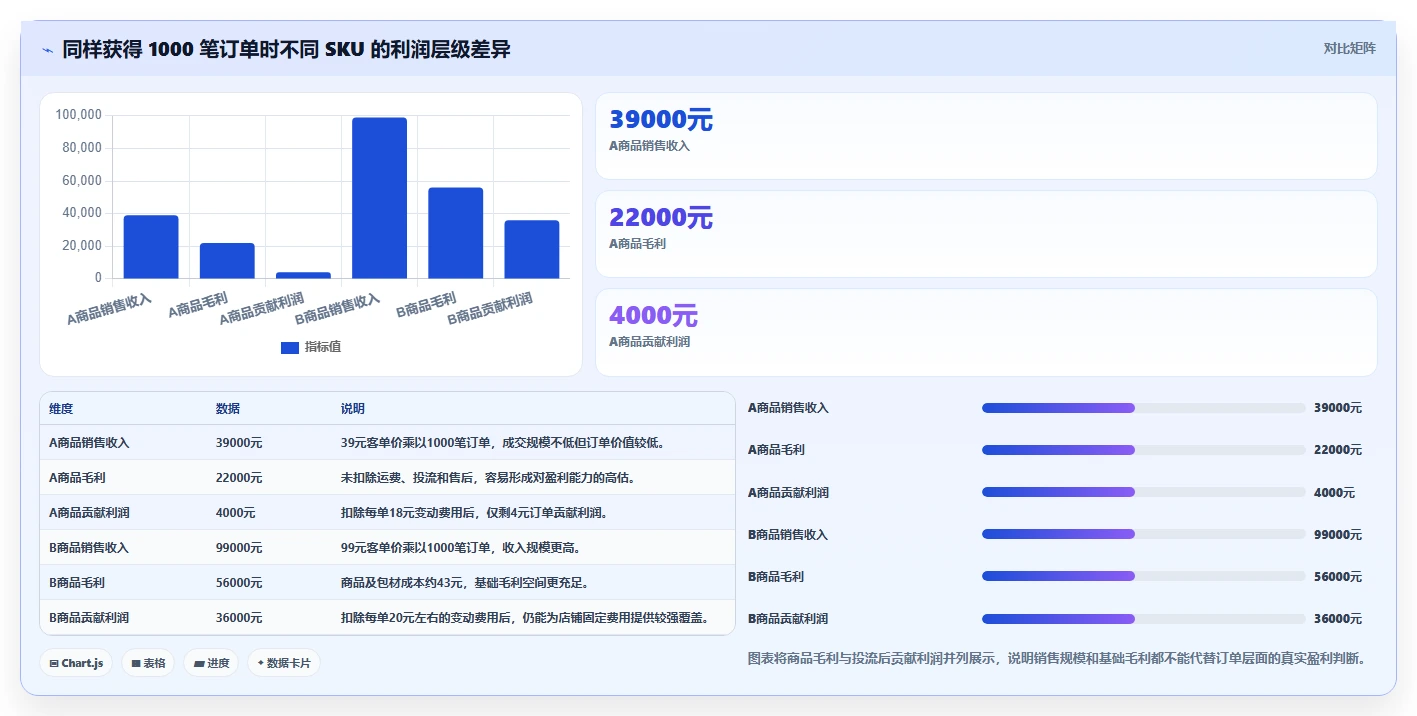
Task: Select the A商品贡献利润 chart bar
Action: click(303, 275)
